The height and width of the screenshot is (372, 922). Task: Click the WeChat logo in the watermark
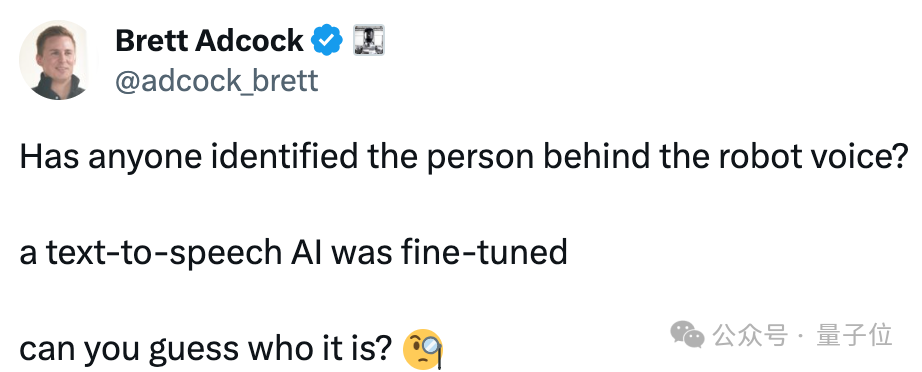point(687,335)
